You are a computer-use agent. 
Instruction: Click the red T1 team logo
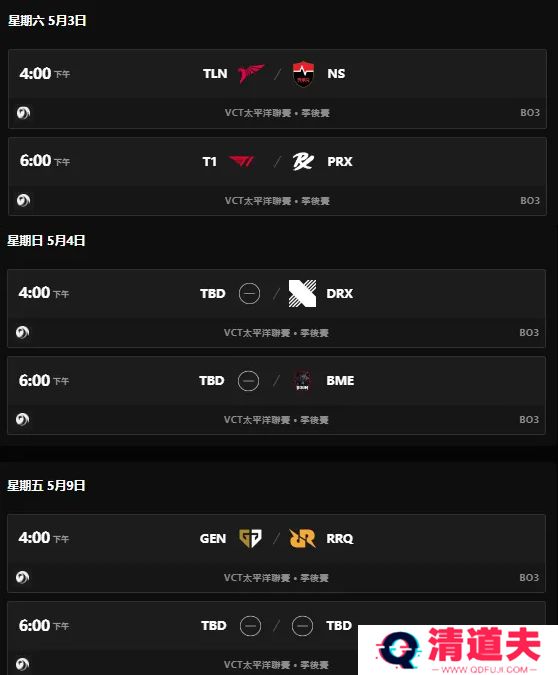(242, 161)
